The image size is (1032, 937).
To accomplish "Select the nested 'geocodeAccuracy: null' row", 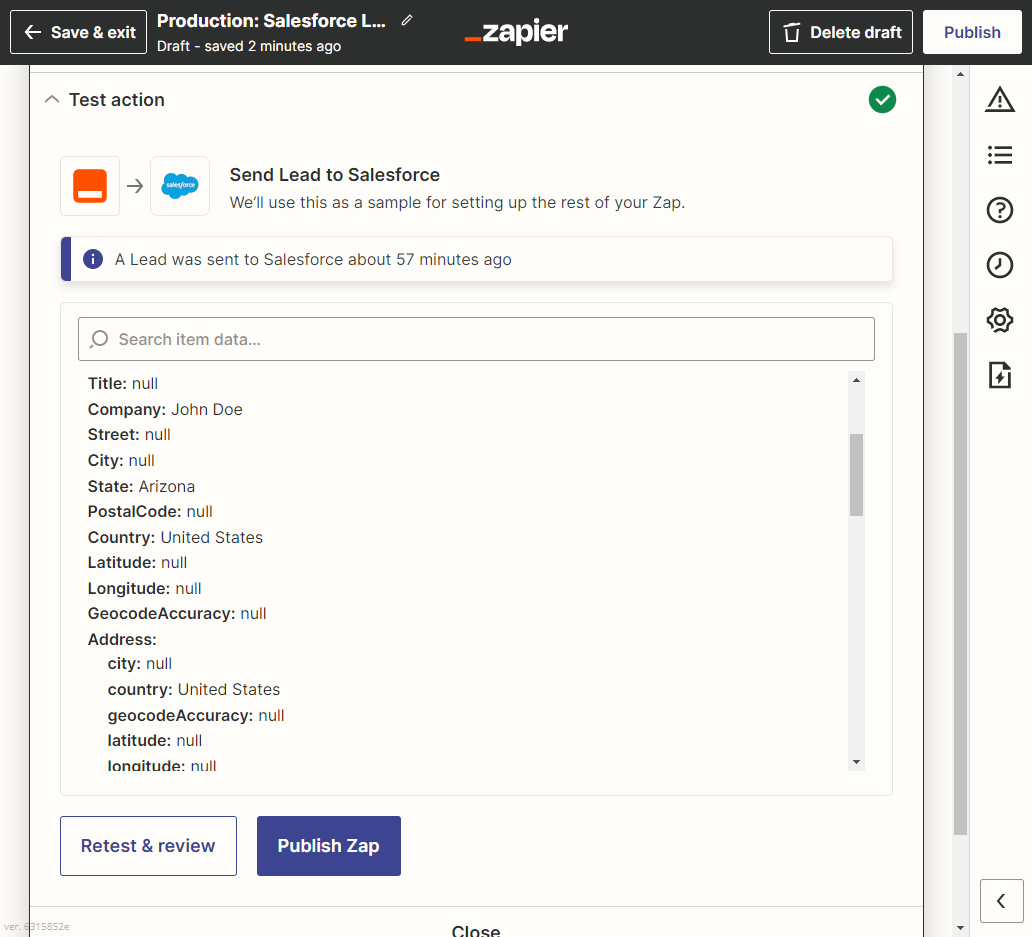I will pos(196,716).
